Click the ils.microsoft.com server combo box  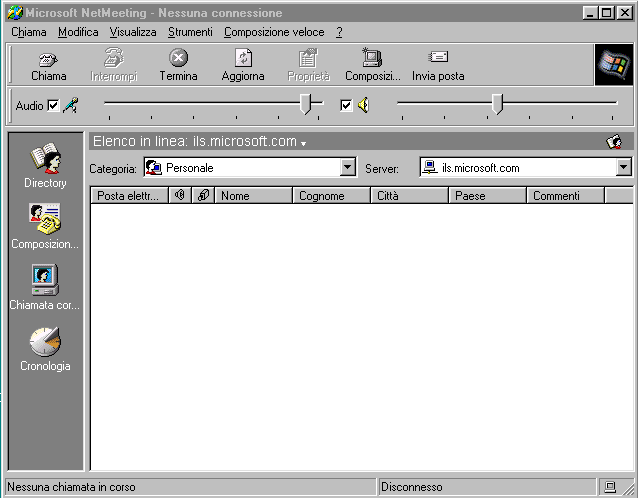tap(526, 167)
